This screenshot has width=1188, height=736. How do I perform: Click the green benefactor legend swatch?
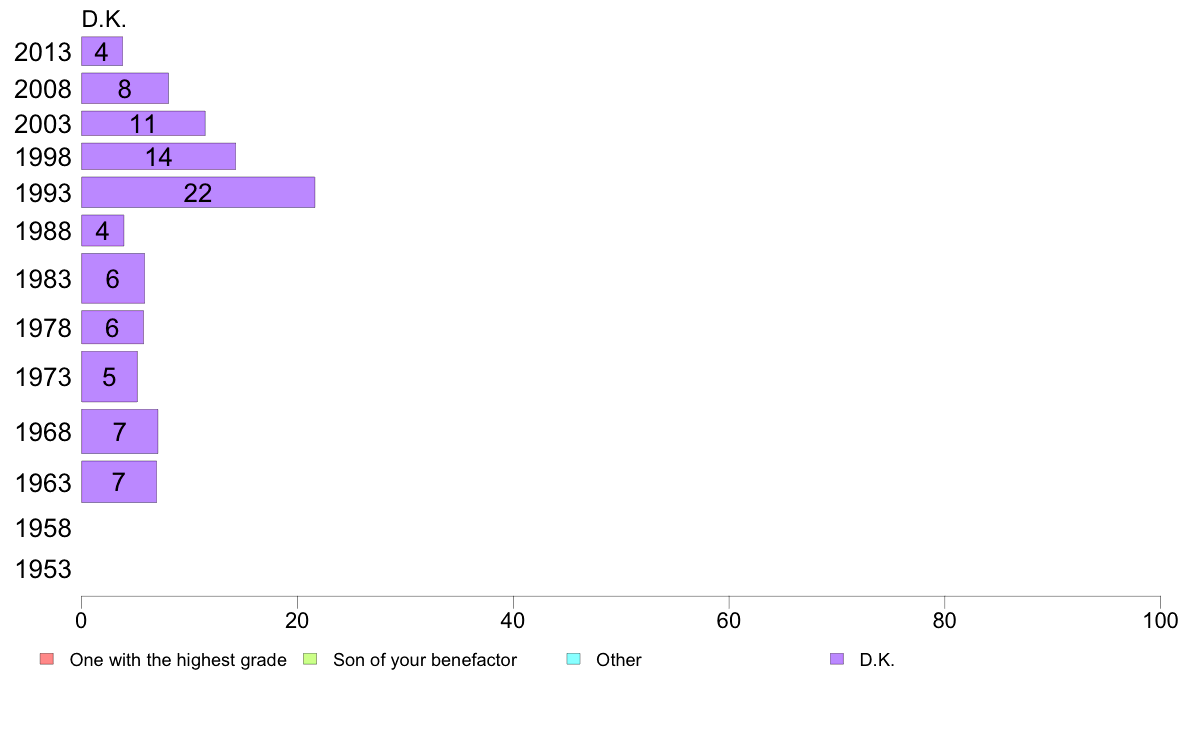(310, 659)
